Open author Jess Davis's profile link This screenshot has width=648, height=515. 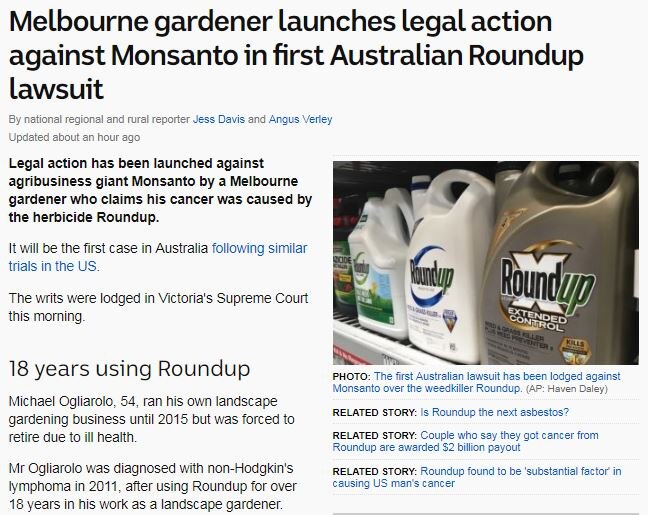point(219,119)
